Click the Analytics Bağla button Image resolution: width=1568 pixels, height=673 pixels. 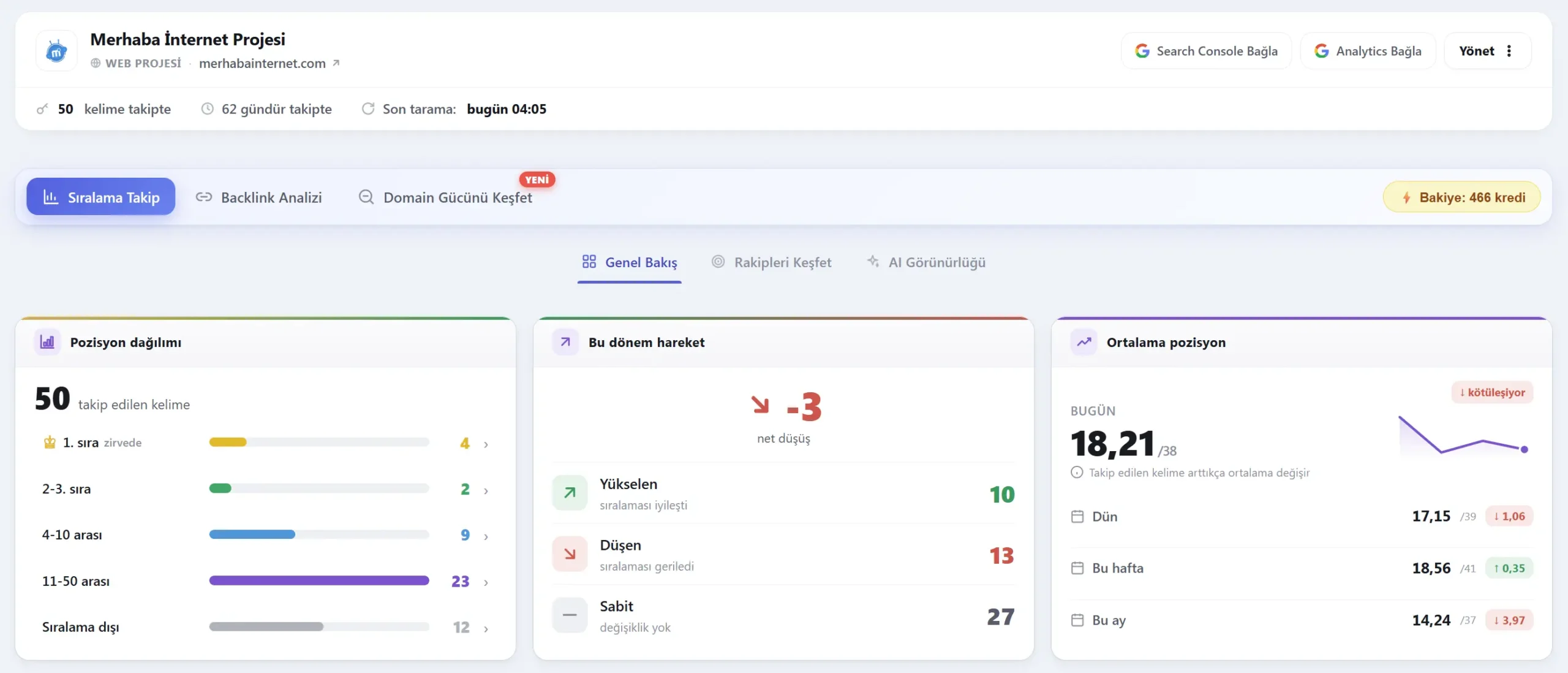point(1368,51)
